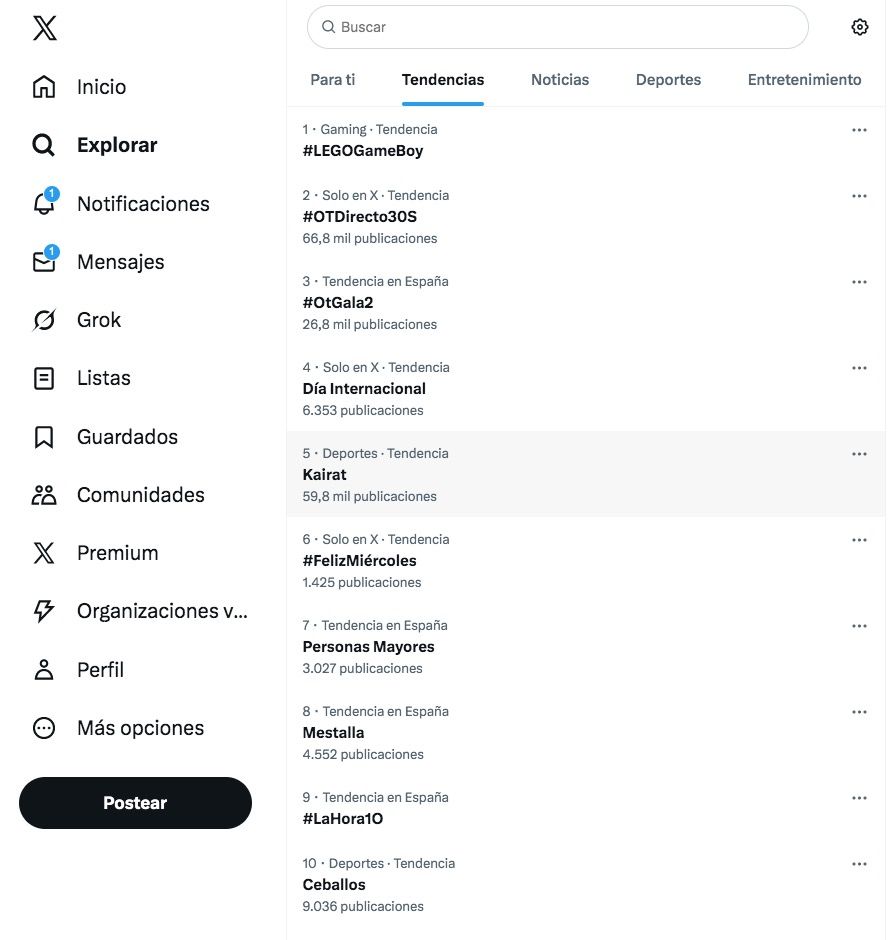The width and height of the screenshot is (896, 940).
Task: Open Comunidades people icon
Action: pos(44,495)
